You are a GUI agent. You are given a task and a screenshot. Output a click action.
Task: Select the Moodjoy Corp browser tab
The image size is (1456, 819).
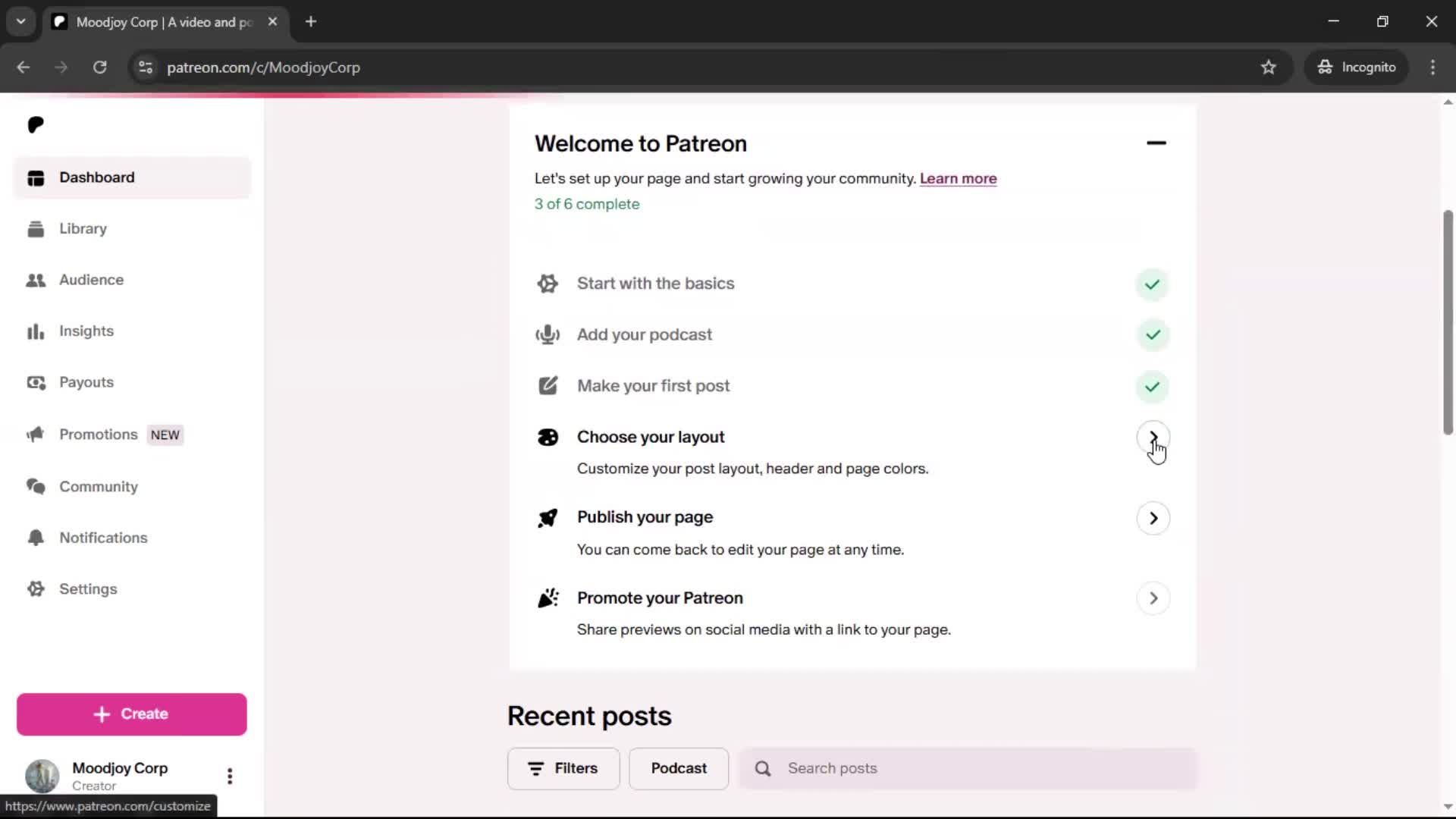coord(165,22)
